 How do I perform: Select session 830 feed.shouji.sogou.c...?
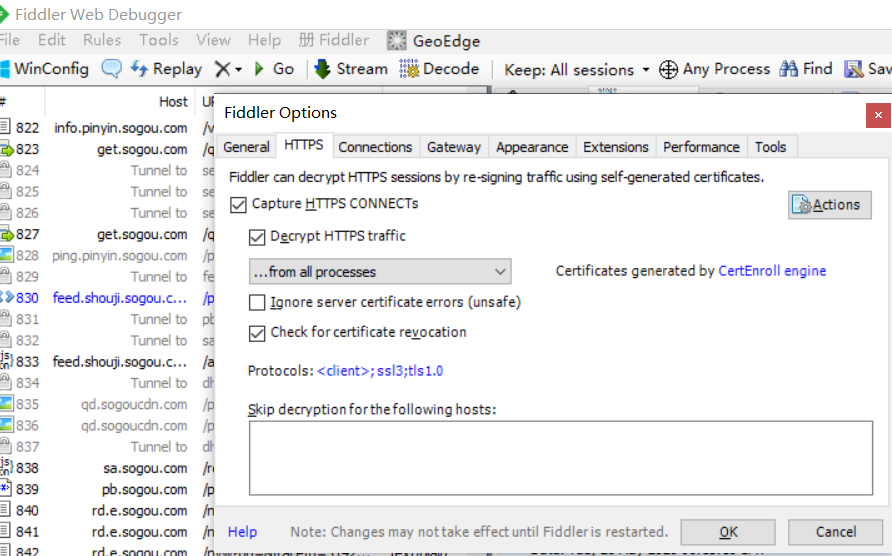tap(107, 298)
